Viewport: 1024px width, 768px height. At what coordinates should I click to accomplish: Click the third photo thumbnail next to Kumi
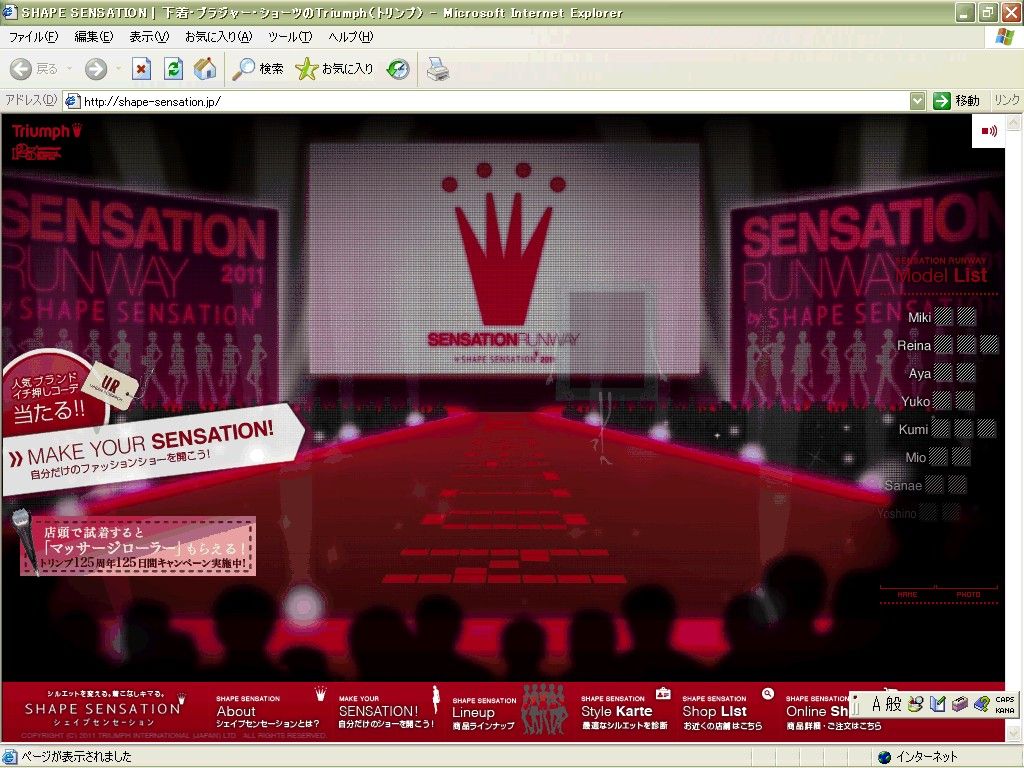click(986, 428)
